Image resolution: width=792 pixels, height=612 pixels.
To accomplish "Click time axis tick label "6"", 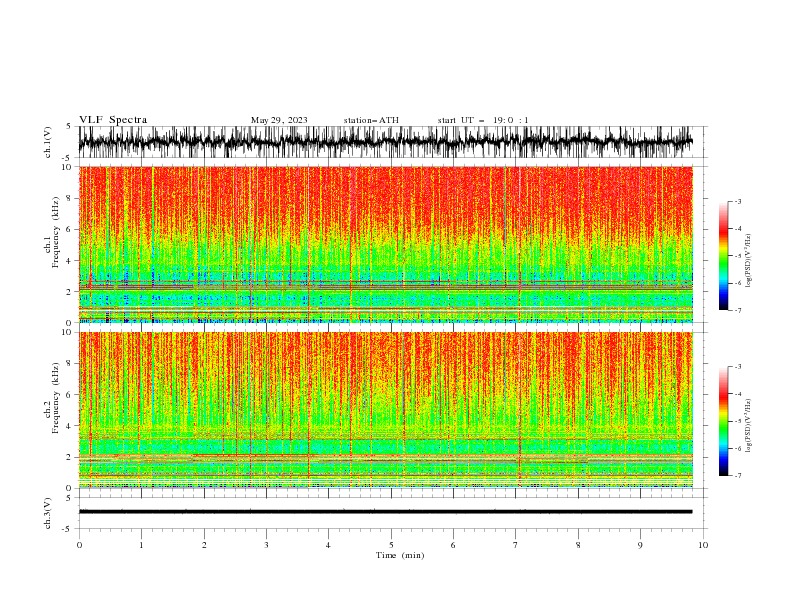I will point(453,545).
